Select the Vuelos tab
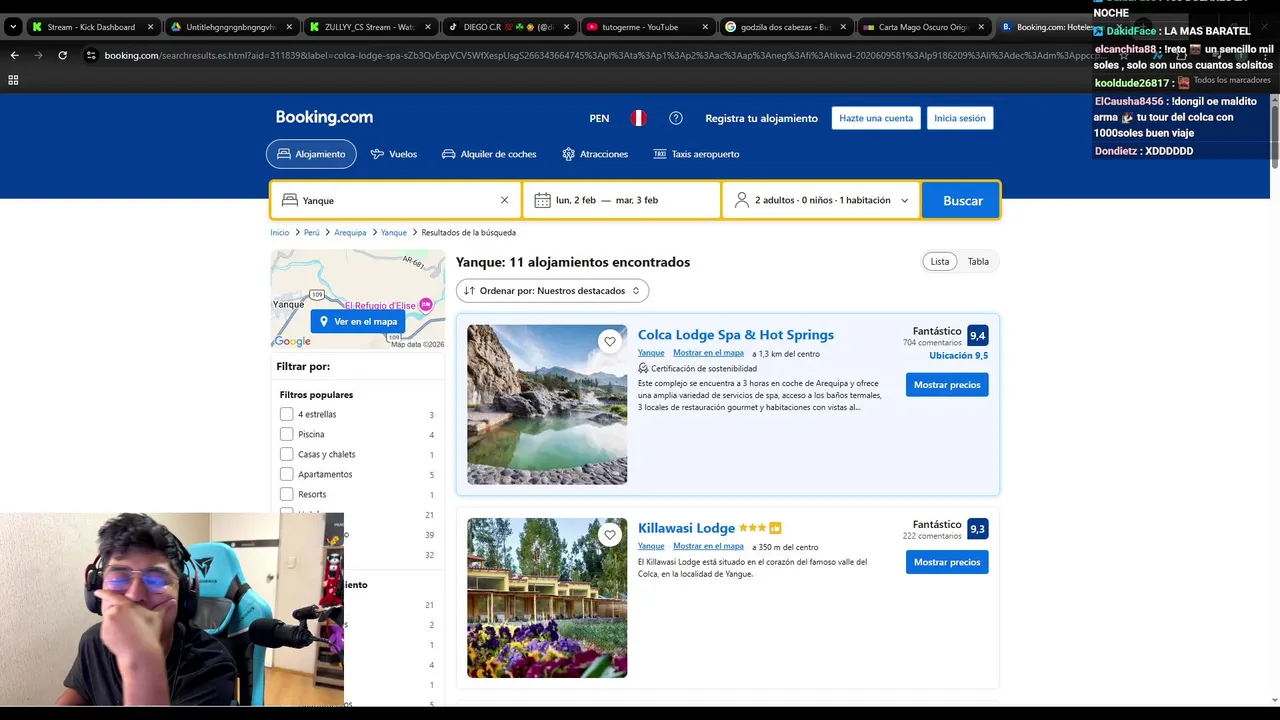This screenshot has width=1280, height=720. click(x=393, y=154)
